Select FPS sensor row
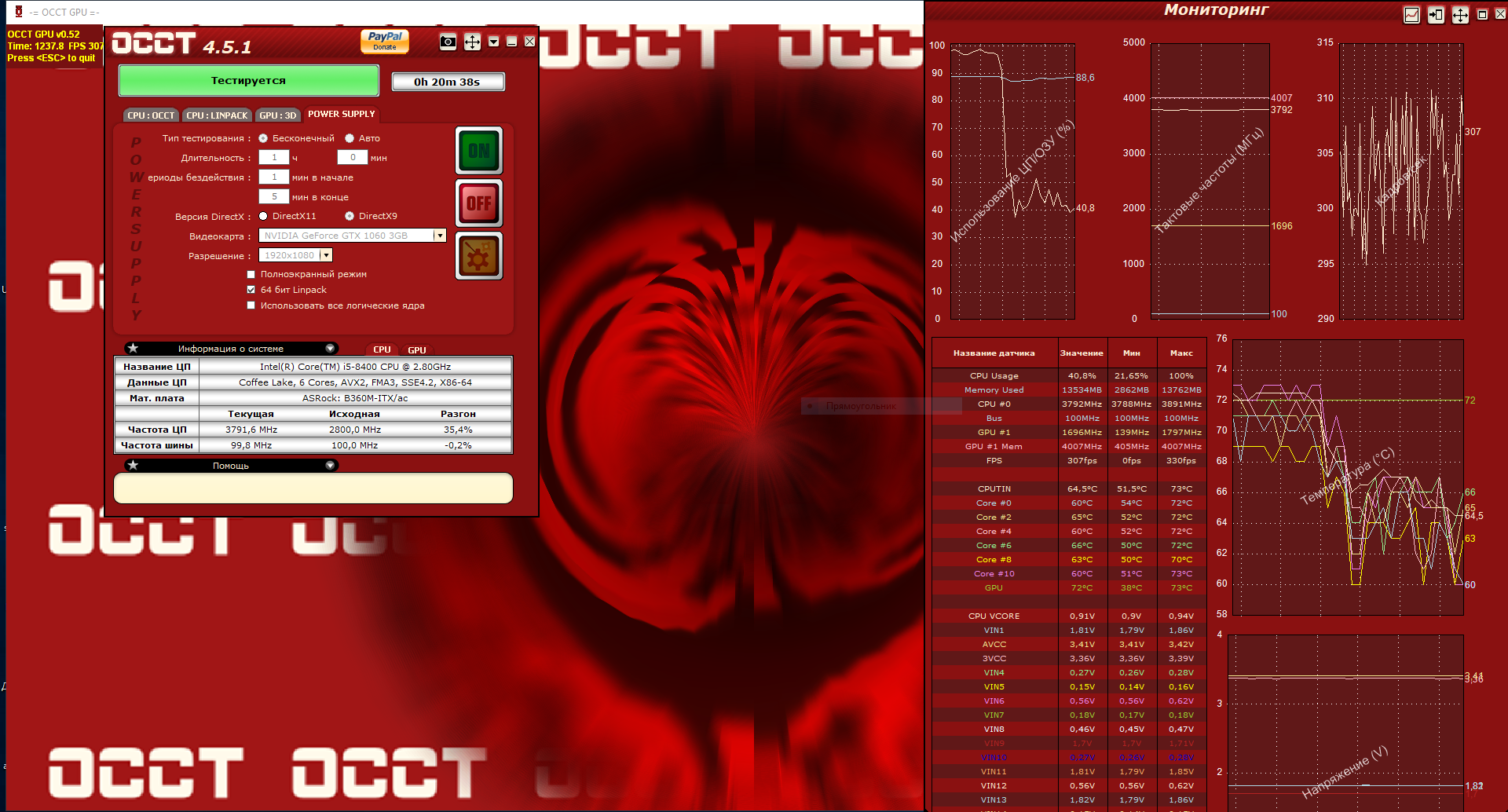This screenshot has width=1508, height=812. point(1069,460)
